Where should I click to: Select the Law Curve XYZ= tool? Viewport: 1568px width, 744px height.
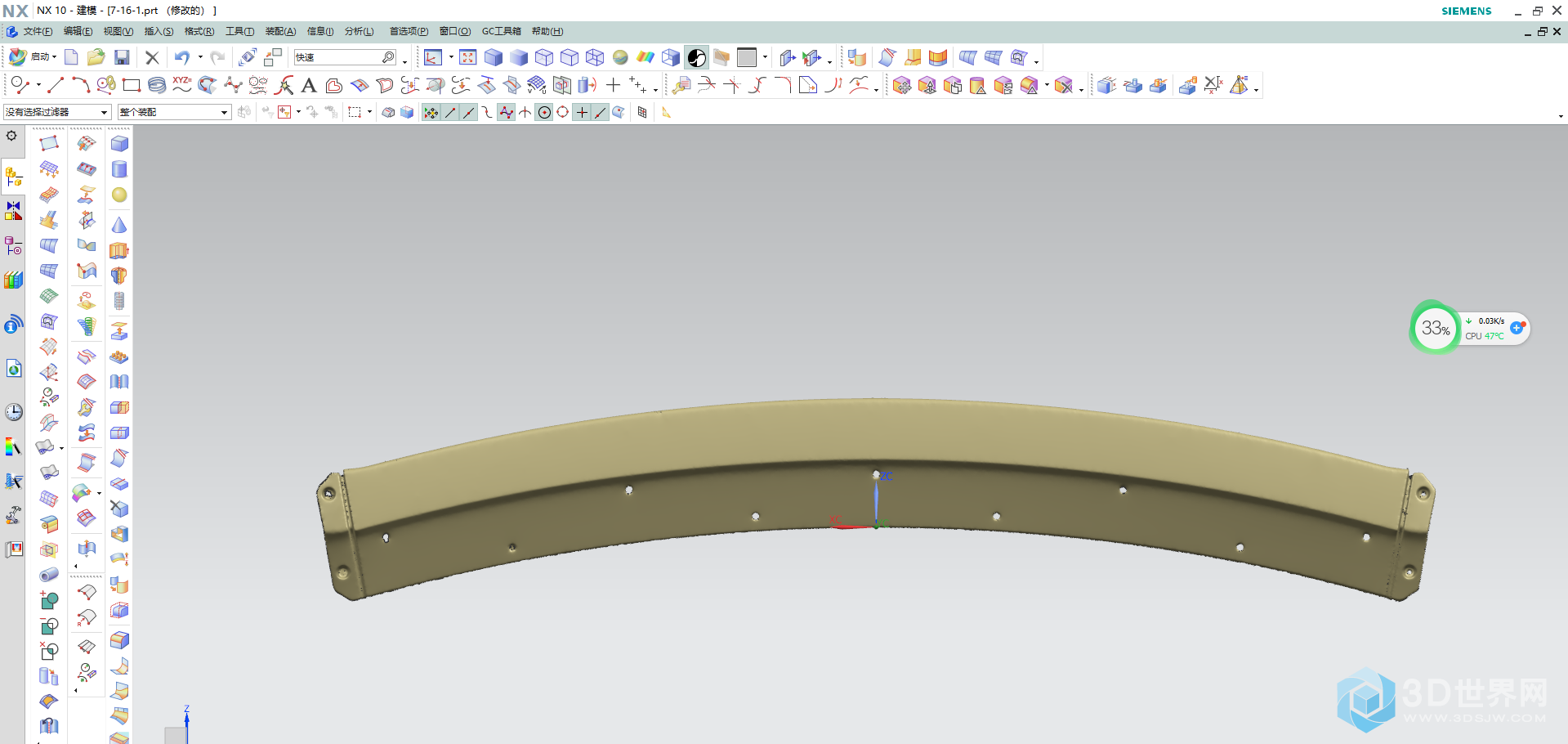(181, 85)
